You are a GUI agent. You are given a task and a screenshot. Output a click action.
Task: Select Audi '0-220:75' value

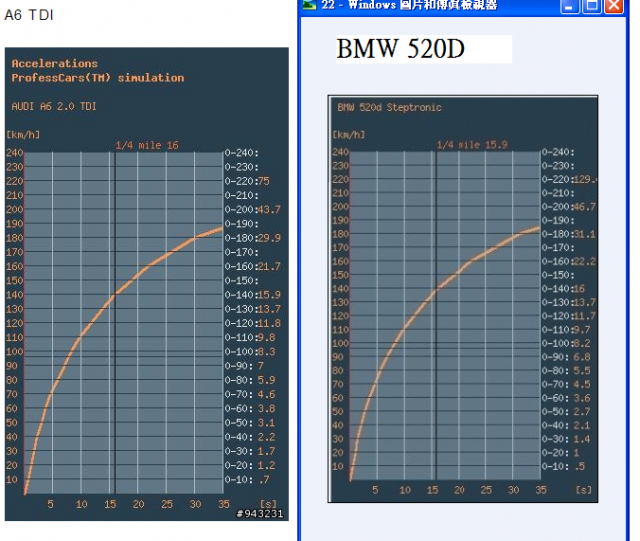coord(247,181)
